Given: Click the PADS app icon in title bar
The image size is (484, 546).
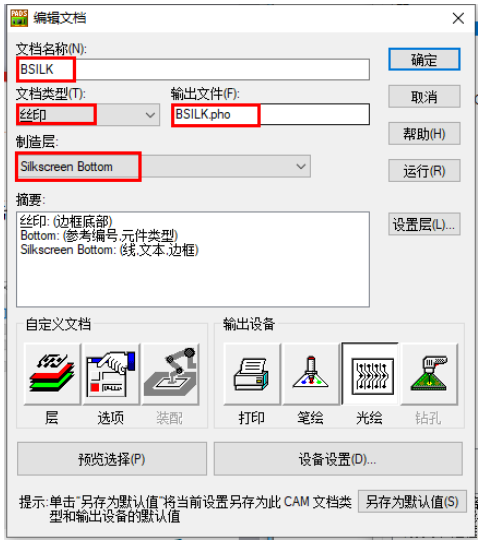Looking at the screenshot, I should coord(19,18).
